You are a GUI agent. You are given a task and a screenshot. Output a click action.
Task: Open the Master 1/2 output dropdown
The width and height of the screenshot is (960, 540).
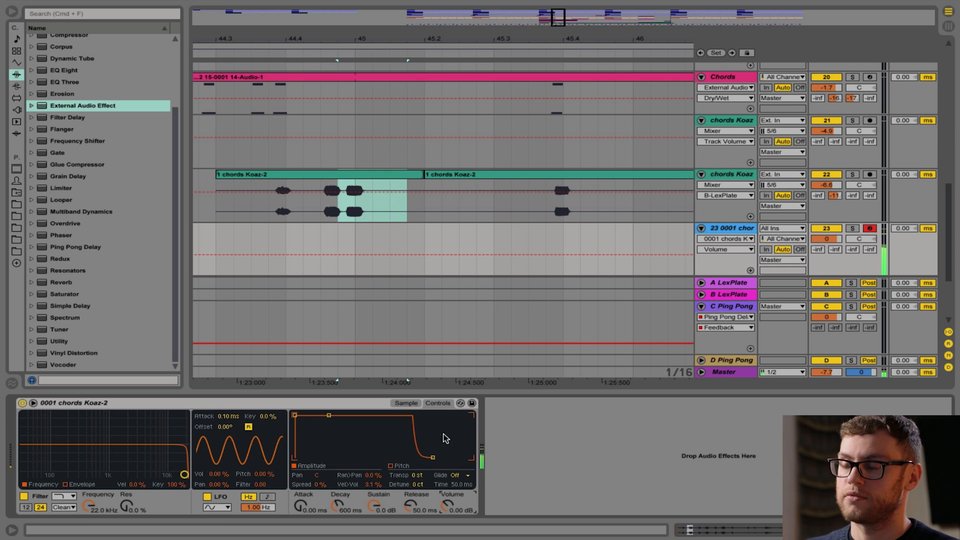782,372
